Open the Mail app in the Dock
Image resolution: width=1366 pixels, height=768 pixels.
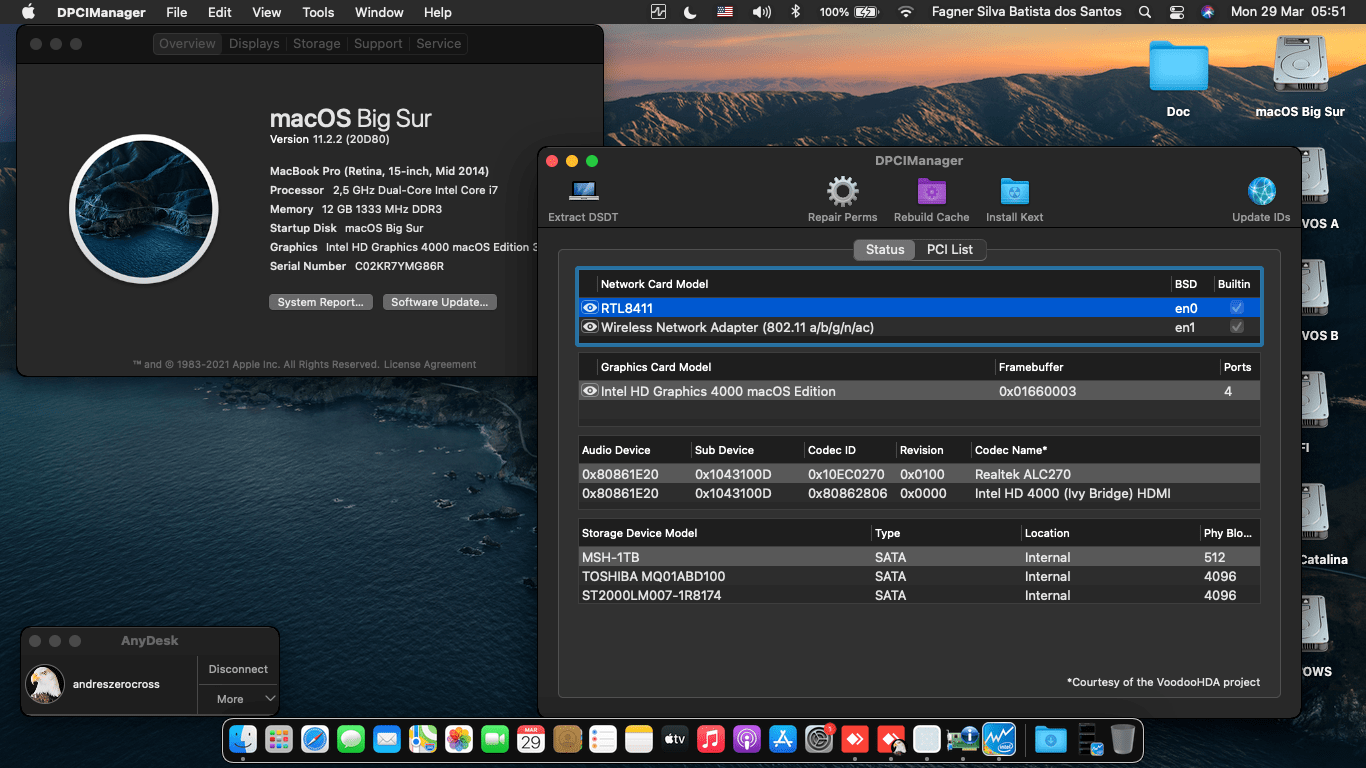(x=387, y=739)
